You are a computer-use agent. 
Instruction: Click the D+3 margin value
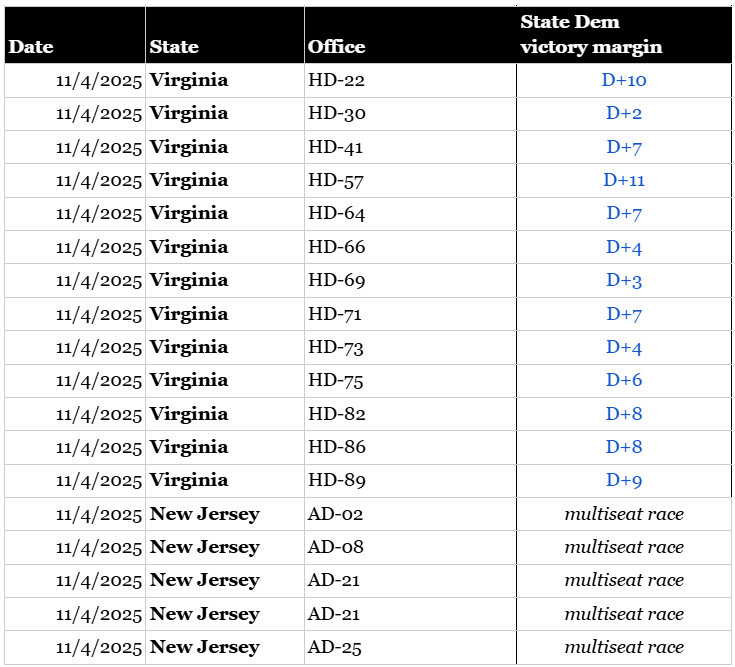(x=624, y=280)
